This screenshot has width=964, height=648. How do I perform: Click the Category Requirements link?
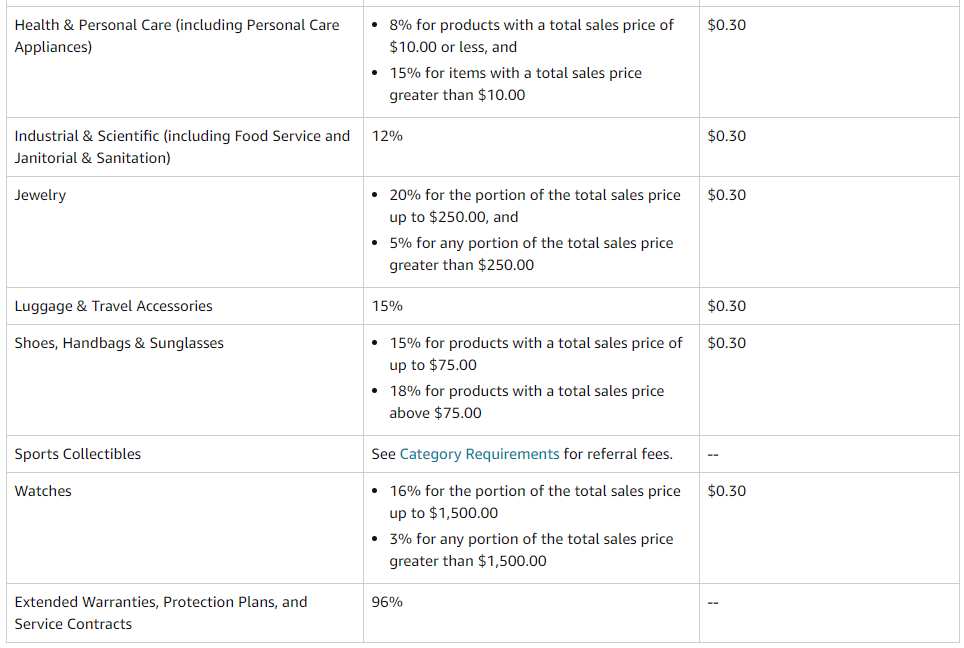pyautogui.click(x=479, y=454)
